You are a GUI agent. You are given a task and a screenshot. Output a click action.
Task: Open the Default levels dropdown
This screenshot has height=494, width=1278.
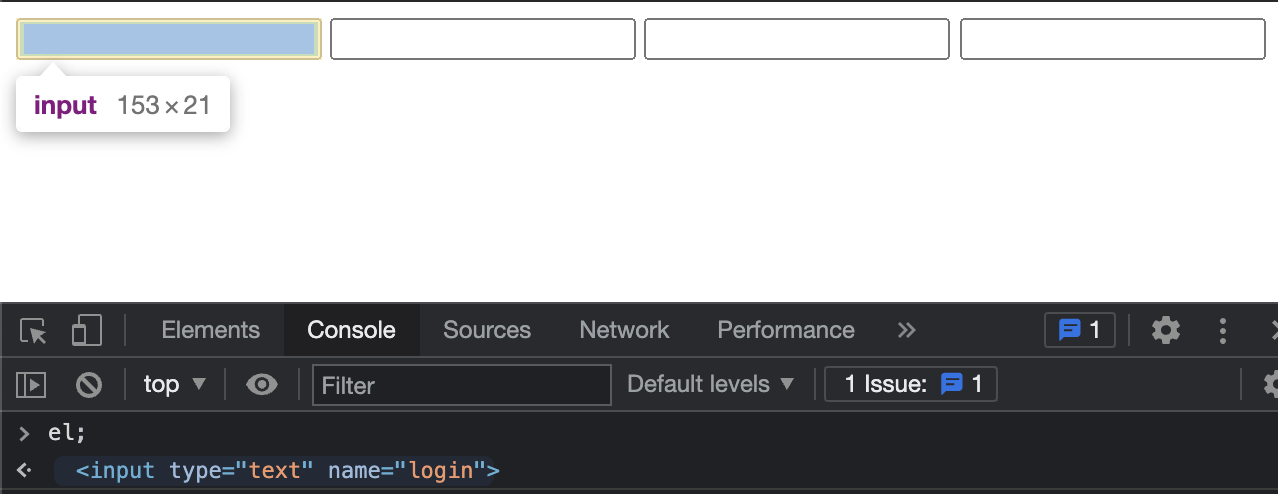711,384
